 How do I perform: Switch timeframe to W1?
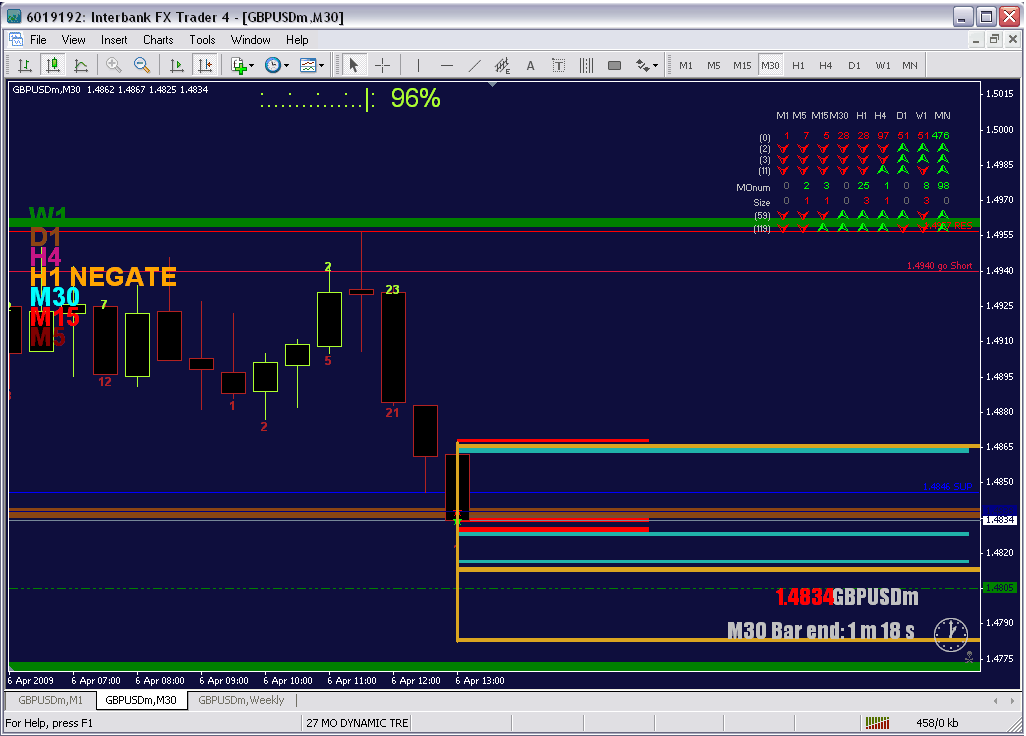(x=883, y=65)
